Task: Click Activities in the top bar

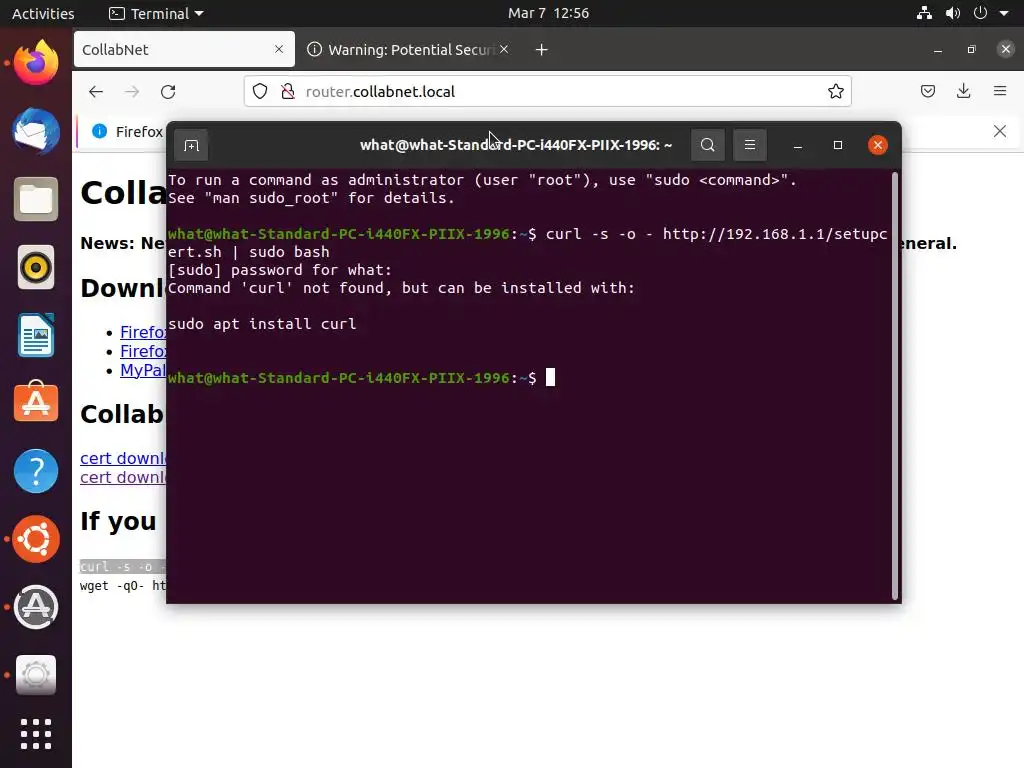Action: [x=43, y=13]
